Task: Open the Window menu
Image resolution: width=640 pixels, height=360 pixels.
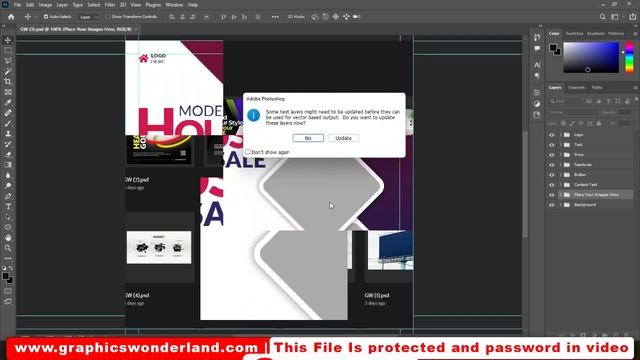Action: [x=174, y=5]
